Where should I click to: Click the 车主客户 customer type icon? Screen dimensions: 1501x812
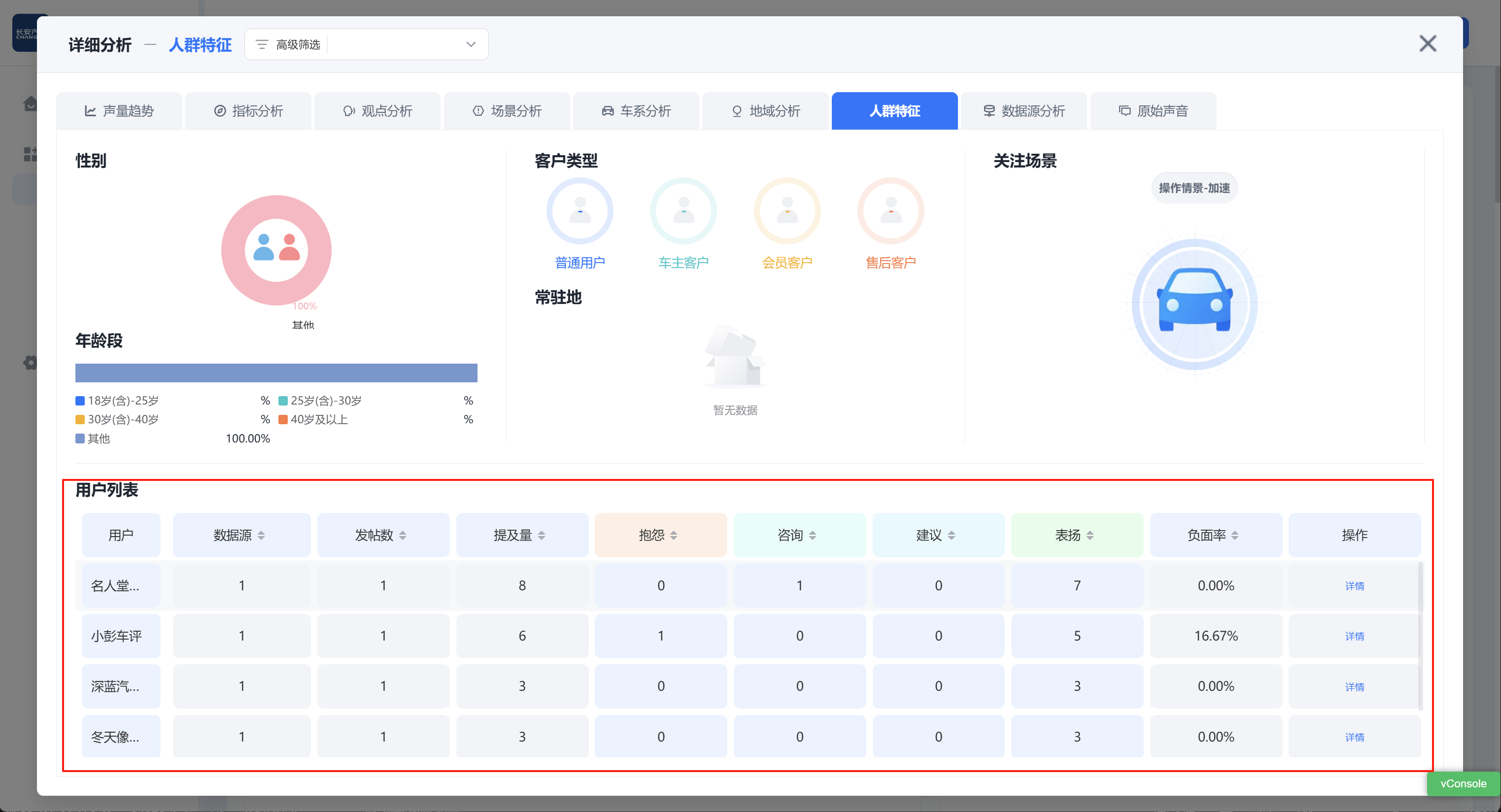tap(683, 211)
